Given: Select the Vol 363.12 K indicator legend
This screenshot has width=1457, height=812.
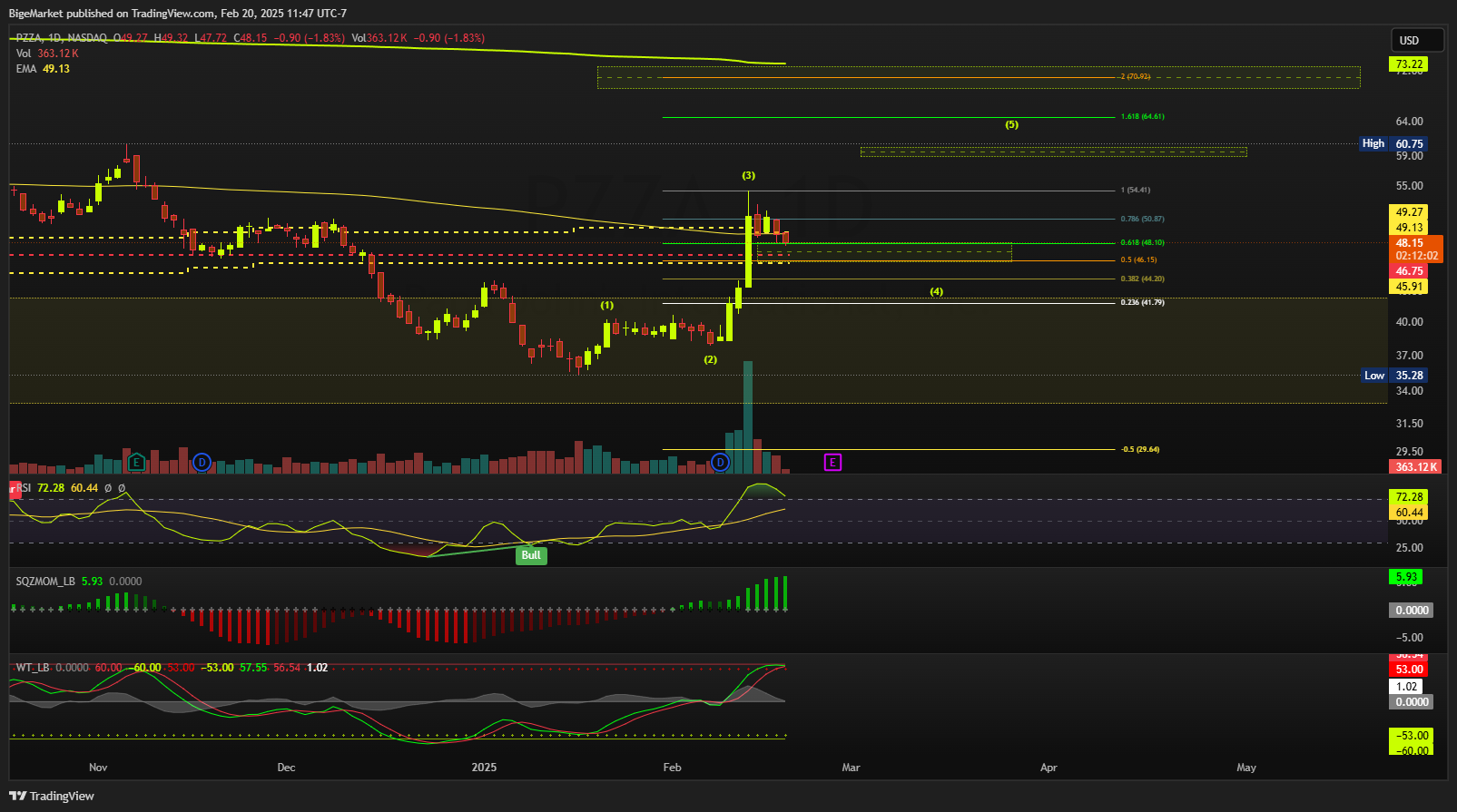Looking at the screenshot, I should (47, 54).
